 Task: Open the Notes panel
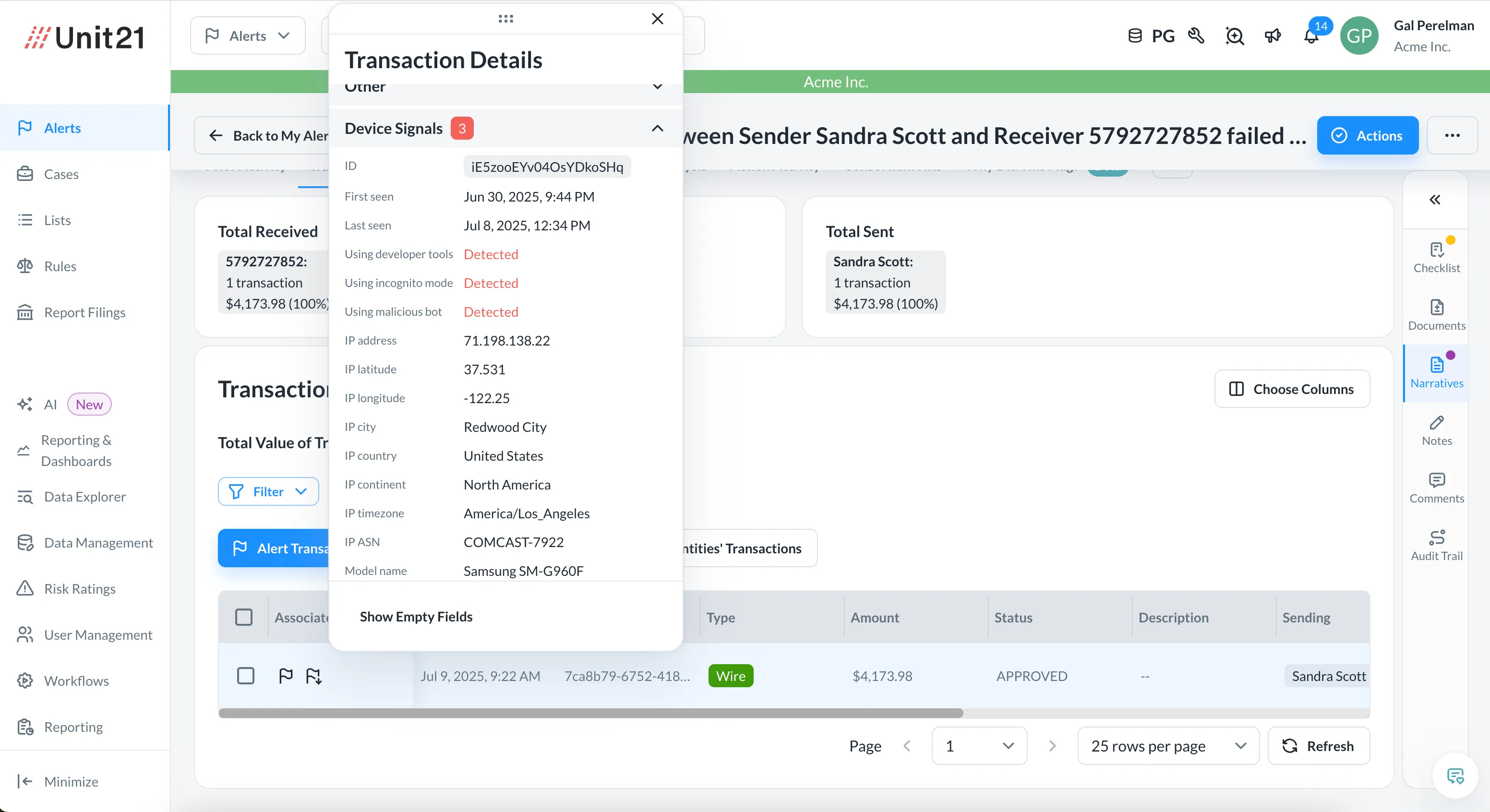point(1437,430)
